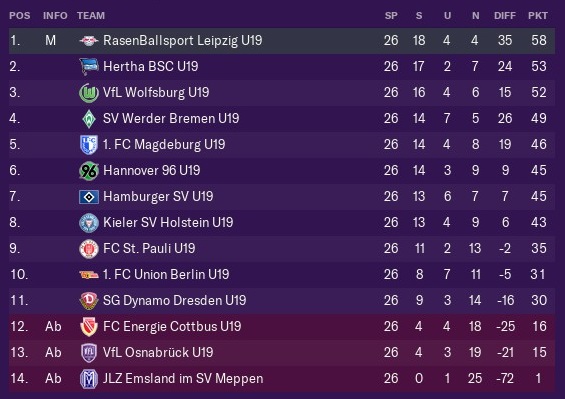Sort standings by POS column header
This screenshot has height=399, width=565.
pos(20,15)
